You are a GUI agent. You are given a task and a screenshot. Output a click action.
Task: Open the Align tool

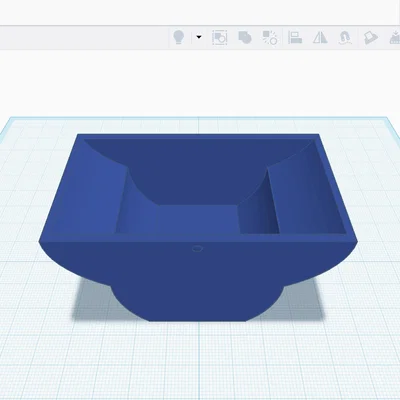click(295, 37)
